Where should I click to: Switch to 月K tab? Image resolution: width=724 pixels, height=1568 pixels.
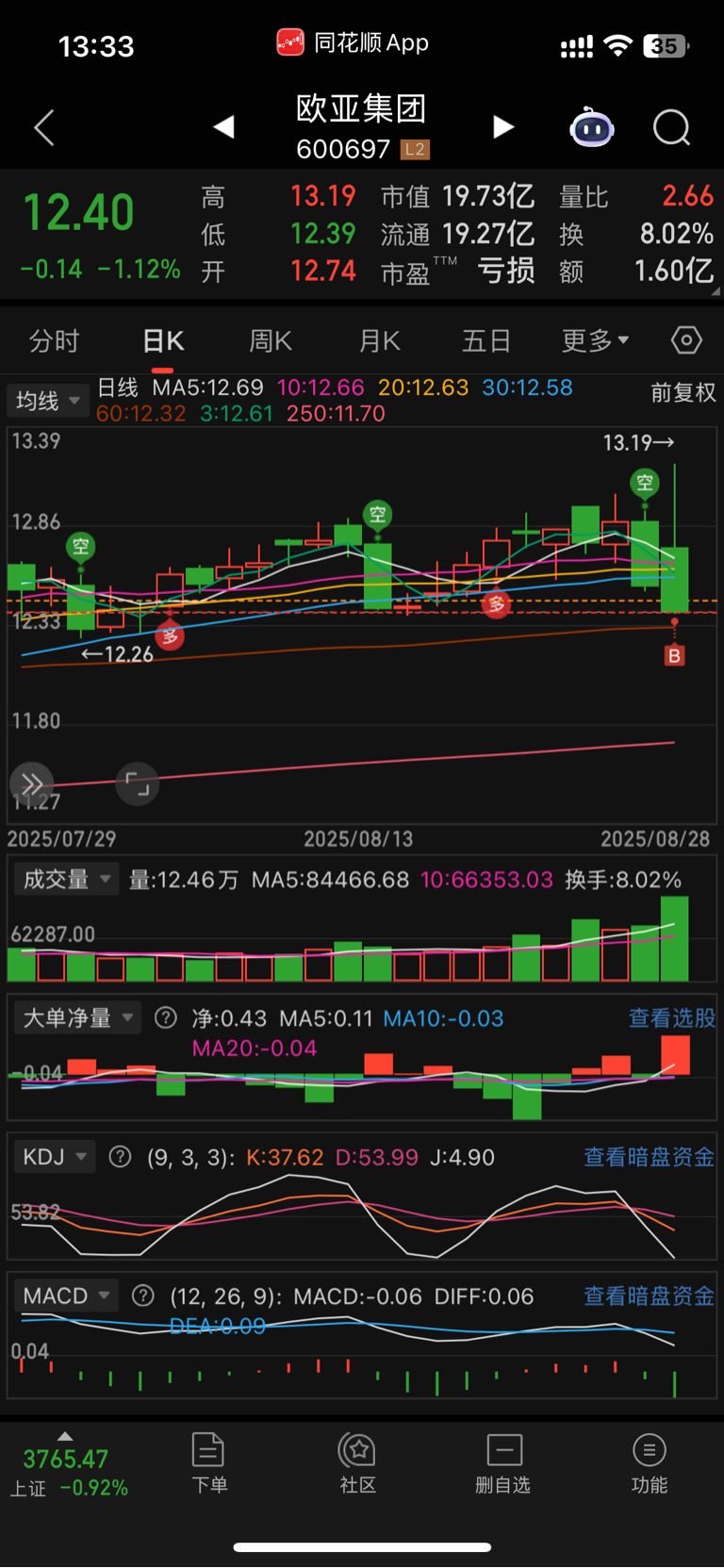pyautogui.click(x=380, y=341)
